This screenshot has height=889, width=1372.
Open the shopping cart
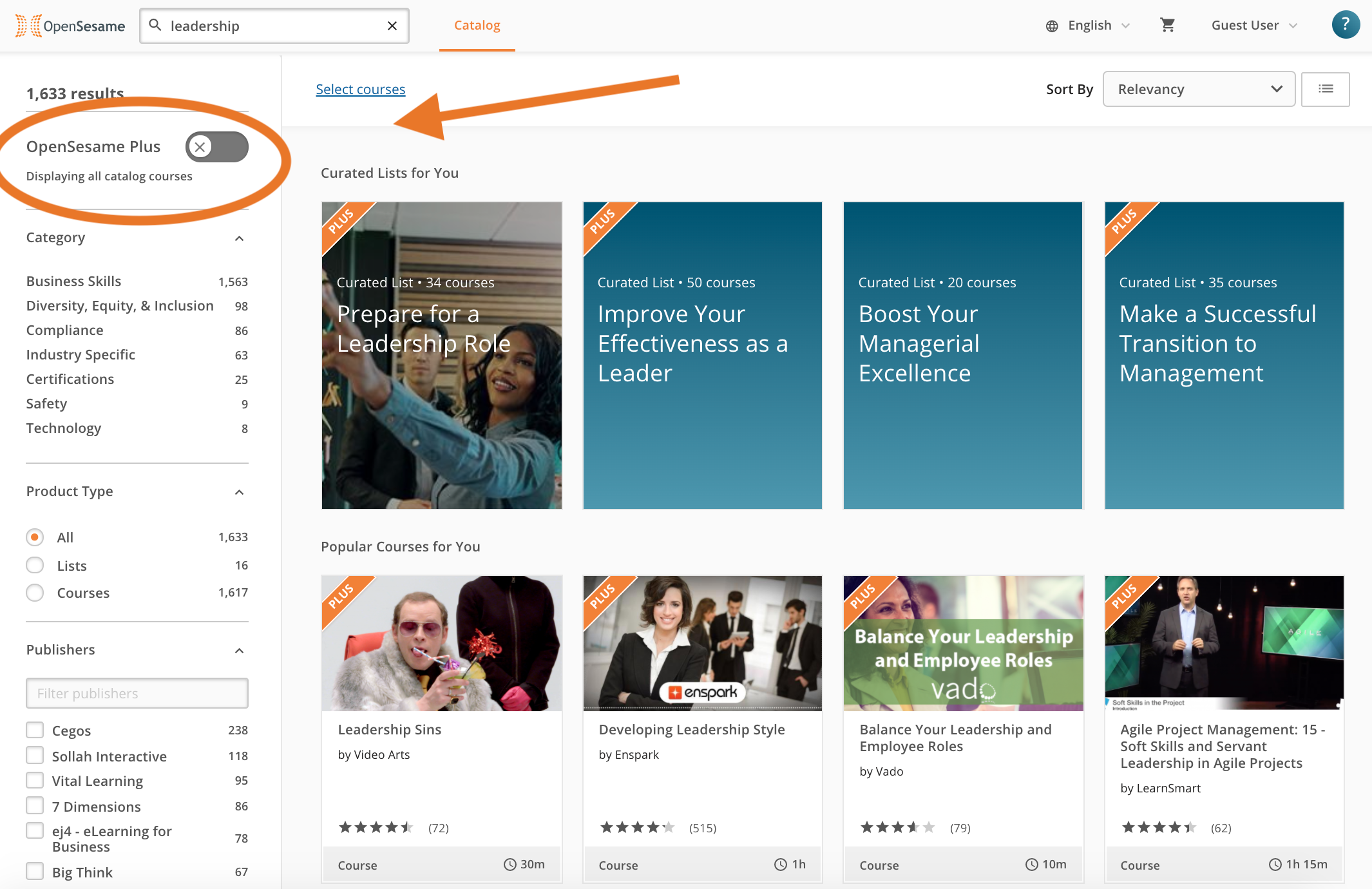[x=1167, y=25]
